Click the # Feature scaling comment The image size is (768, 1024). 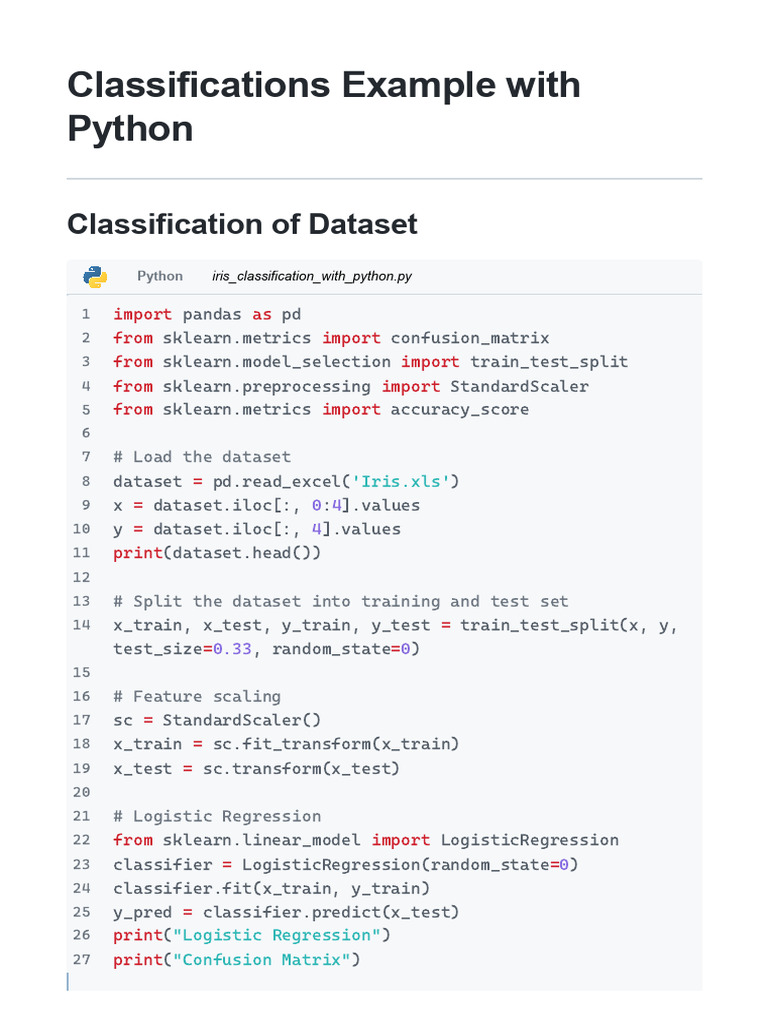pyautogui.click(x=197, y=696)
